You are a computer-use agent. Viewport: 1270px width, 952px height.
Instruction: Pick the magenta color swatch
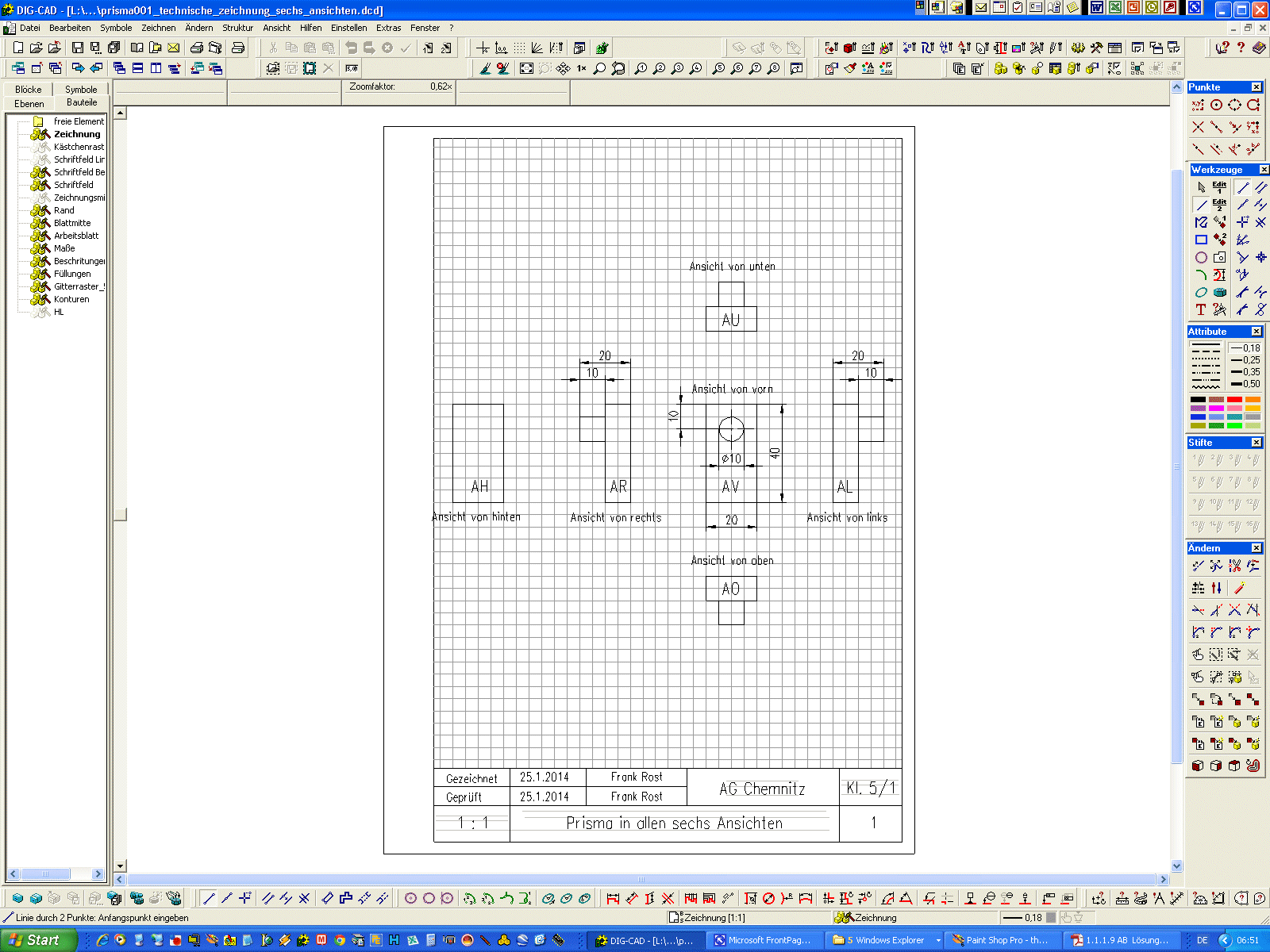click(1216, 409)
